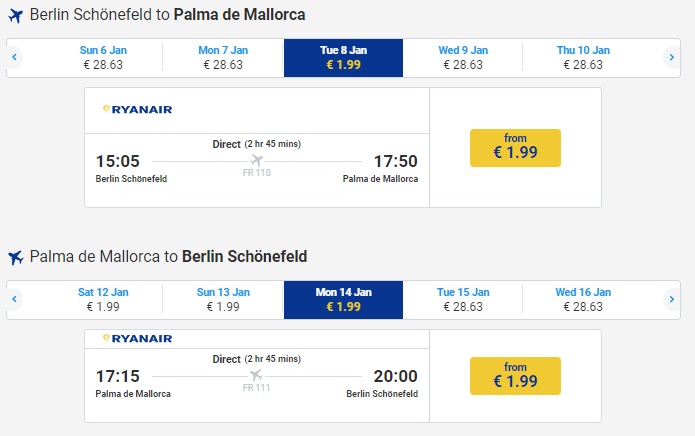Select Wed 16 Jan return date
The image size is (695, 436).
[x=583, y=299]
